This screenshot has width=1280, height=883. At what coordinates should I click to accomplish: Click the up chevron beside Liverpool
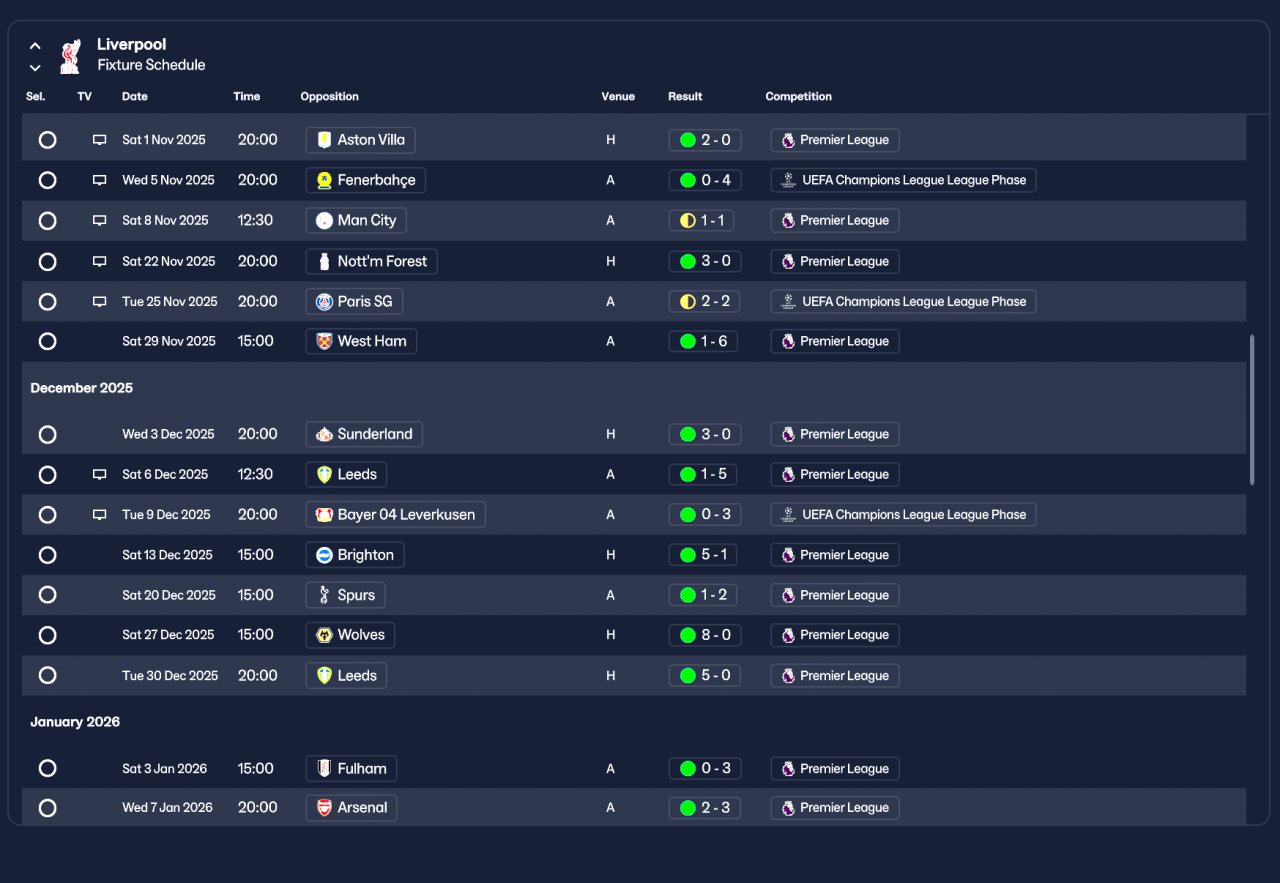[35, 46]
